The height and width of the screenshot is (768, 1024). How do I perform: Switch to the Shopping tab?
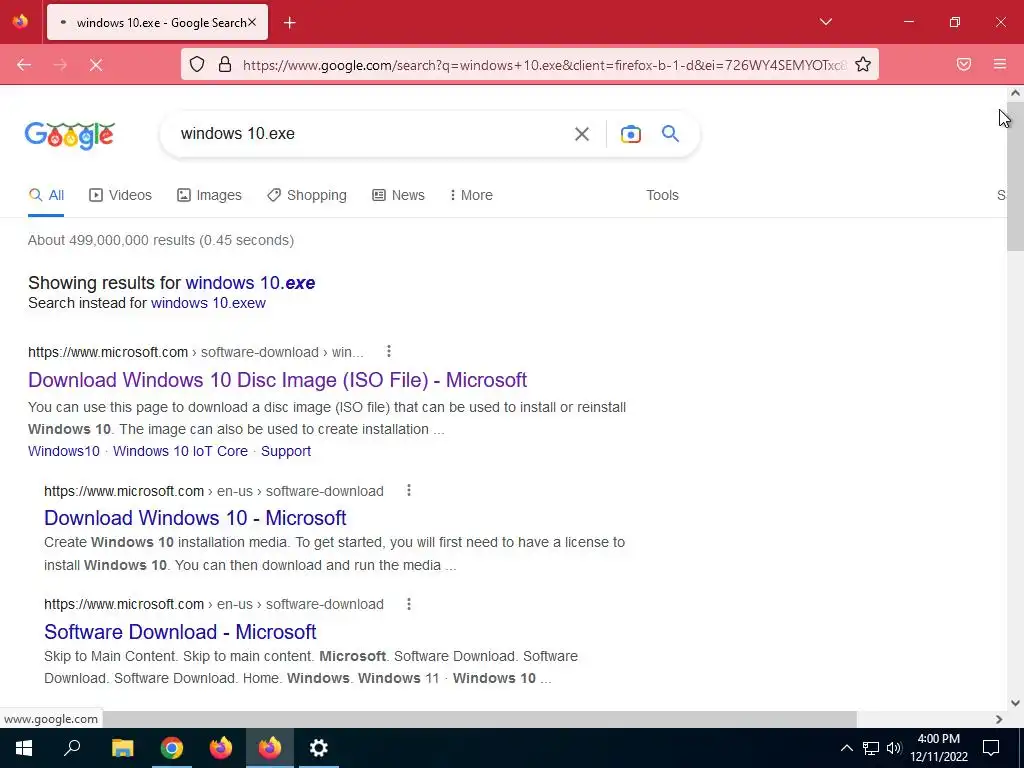pyautogui.click(x=307, y=195)
